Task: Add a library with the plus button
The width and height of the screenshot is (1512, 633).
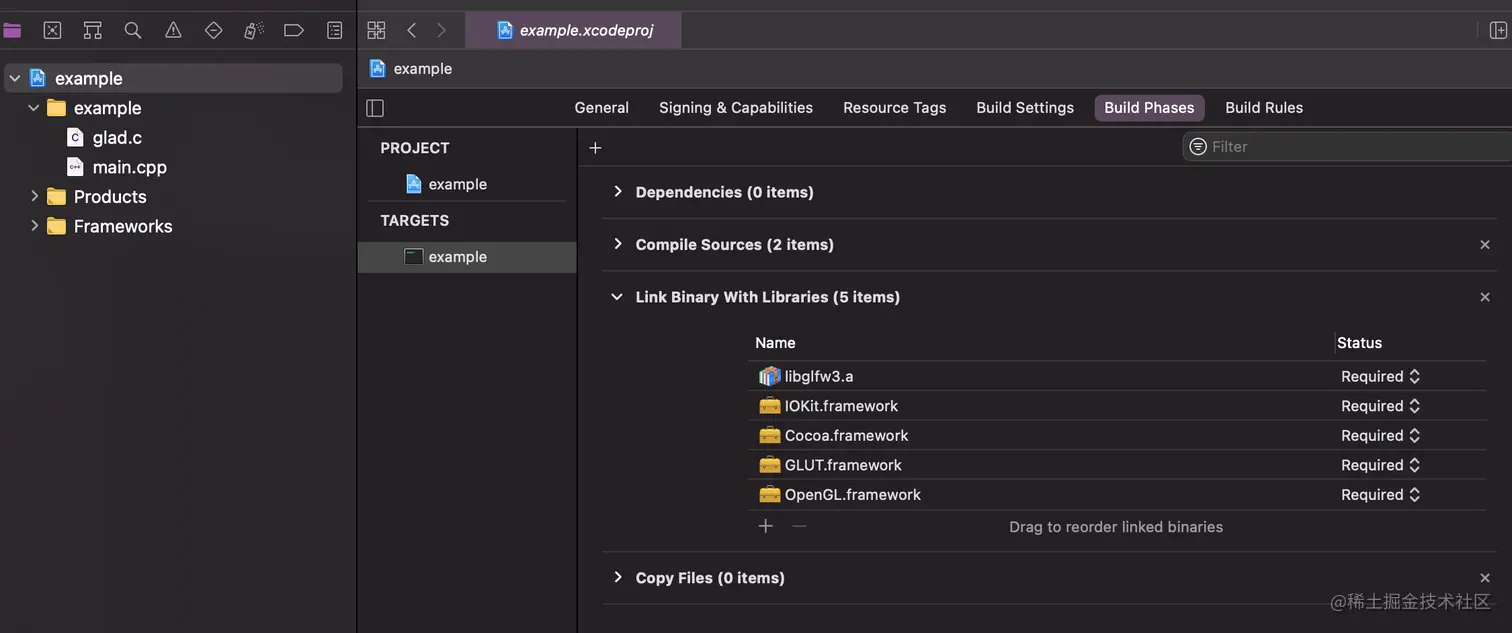Action: click(x=766, y=526)
